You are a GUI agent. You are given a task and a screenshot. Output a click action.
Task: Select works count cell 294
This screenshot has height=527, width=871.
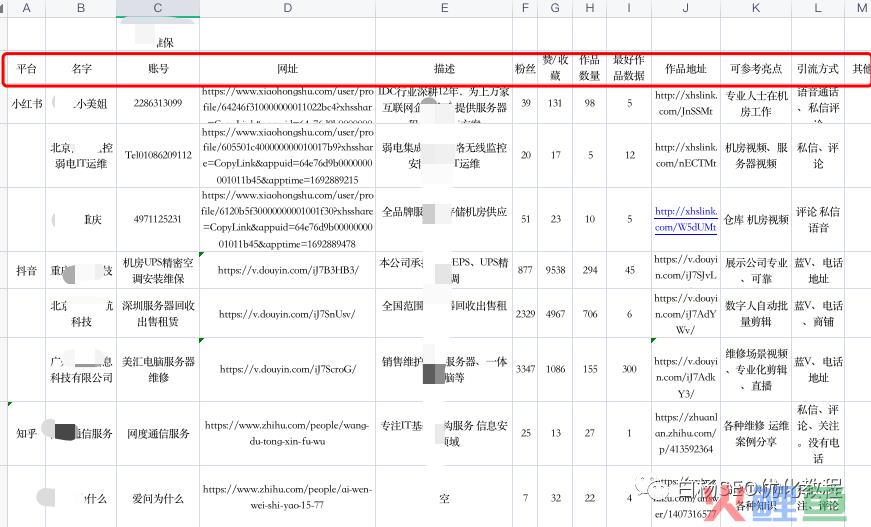pyautogui.click(x=589, y=270)
